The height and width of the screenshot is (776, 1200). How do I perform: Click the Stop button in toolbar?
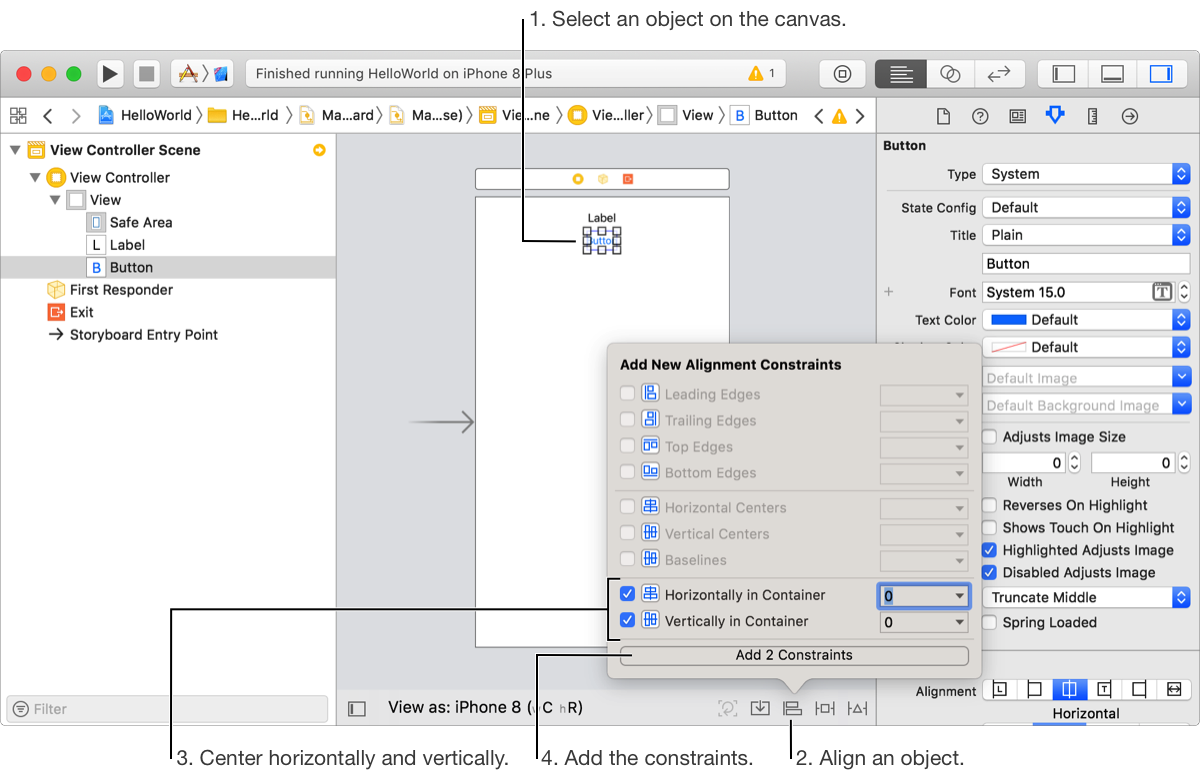(x=147, y=74)
